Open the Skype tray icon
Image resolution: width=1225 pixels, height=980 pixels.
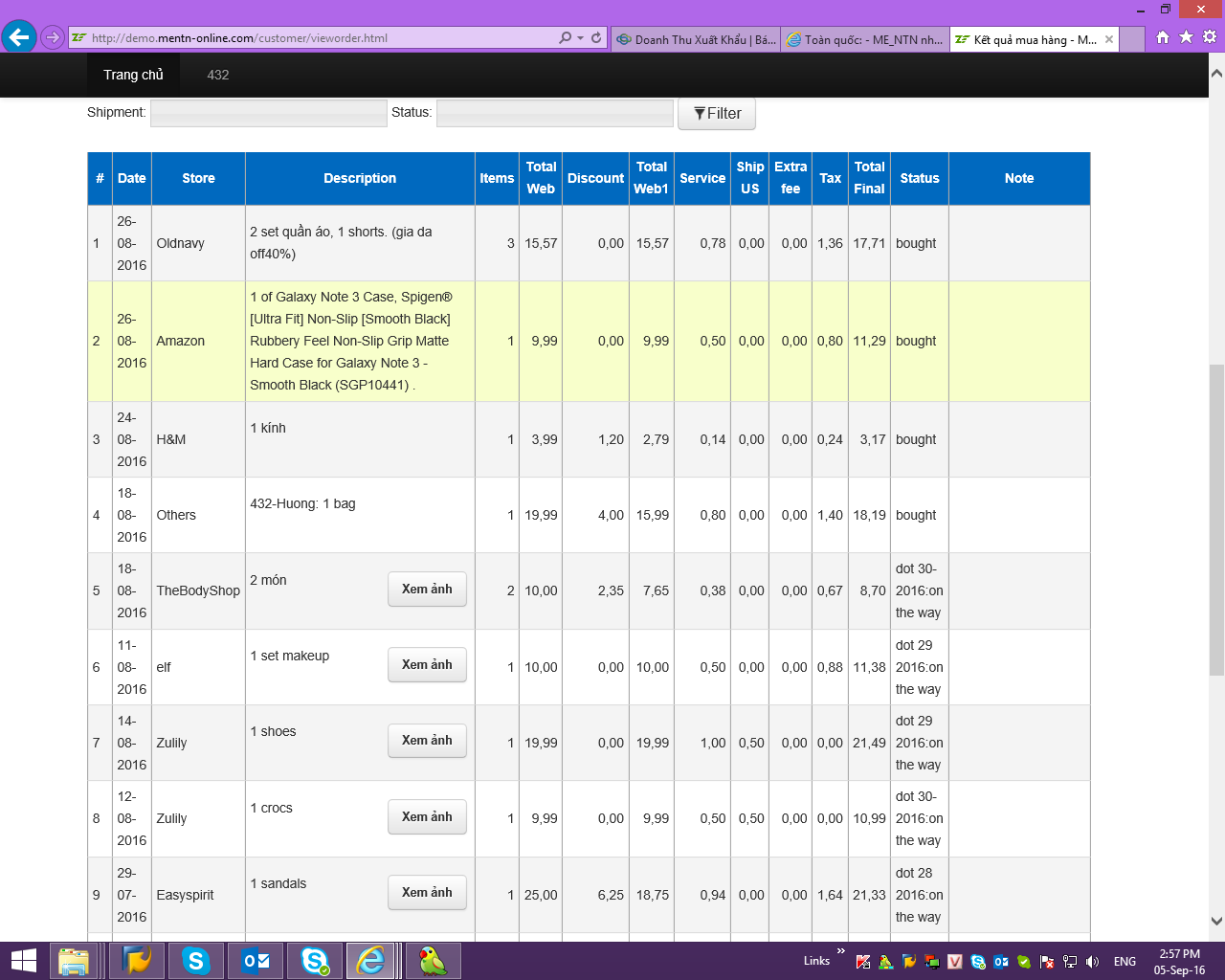click(978, 962)
